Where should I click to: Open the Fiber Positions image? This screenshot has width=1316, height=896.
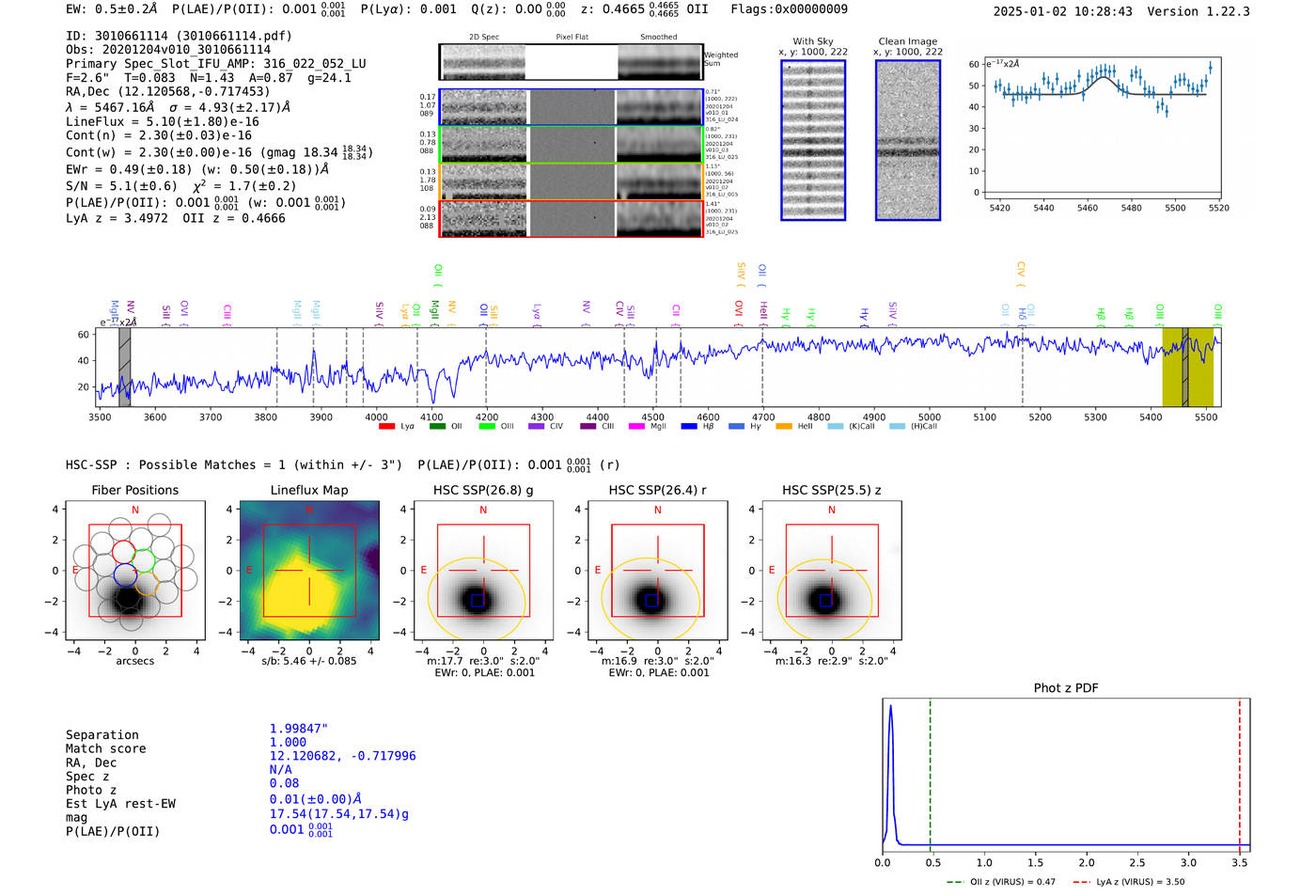coord(134,571)
